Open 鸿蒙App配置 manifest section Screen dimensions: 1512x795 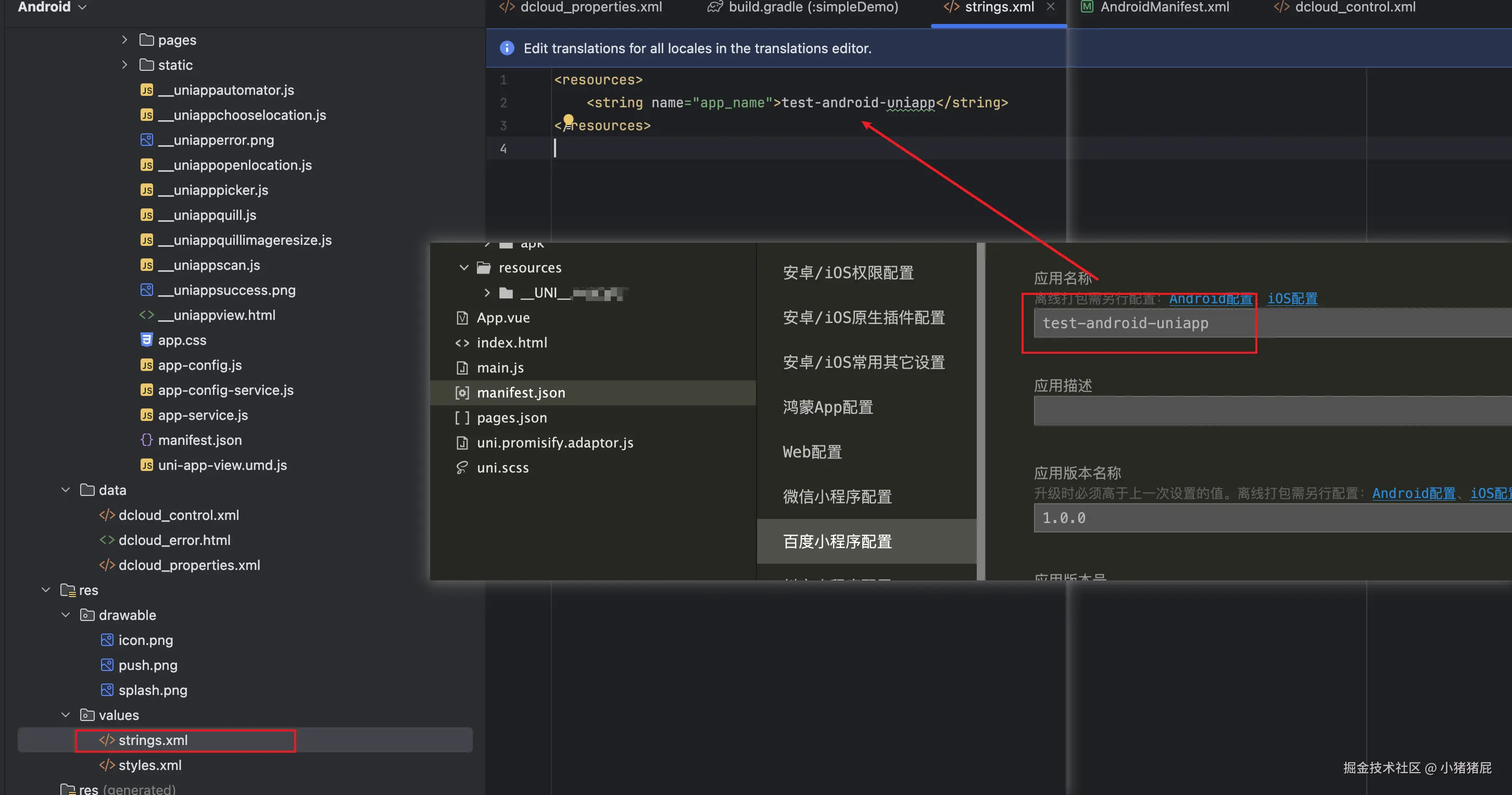pos(828,407)
